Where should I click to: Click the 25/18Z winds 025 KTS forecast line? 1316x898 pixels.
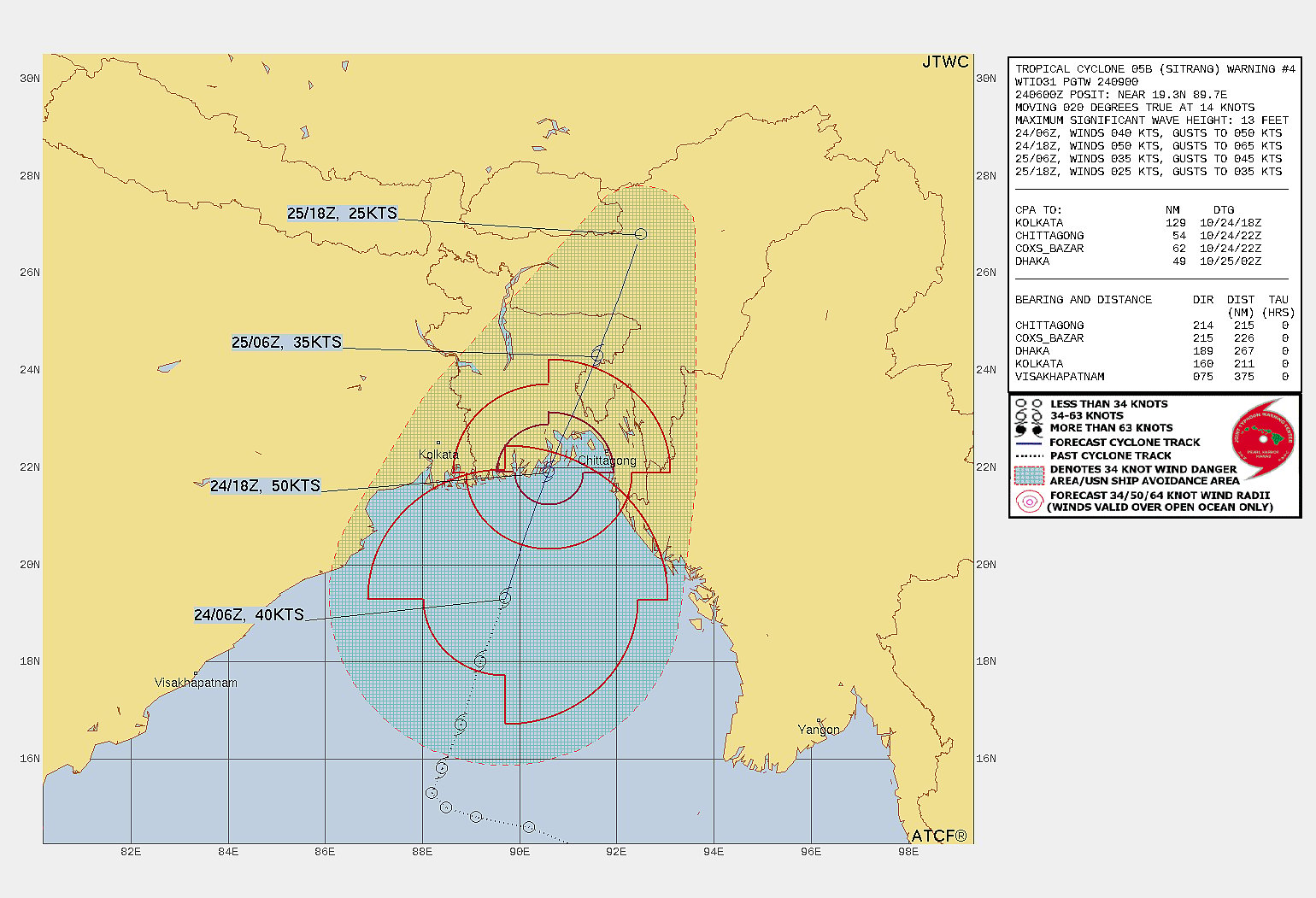(x=1149, y=172)
